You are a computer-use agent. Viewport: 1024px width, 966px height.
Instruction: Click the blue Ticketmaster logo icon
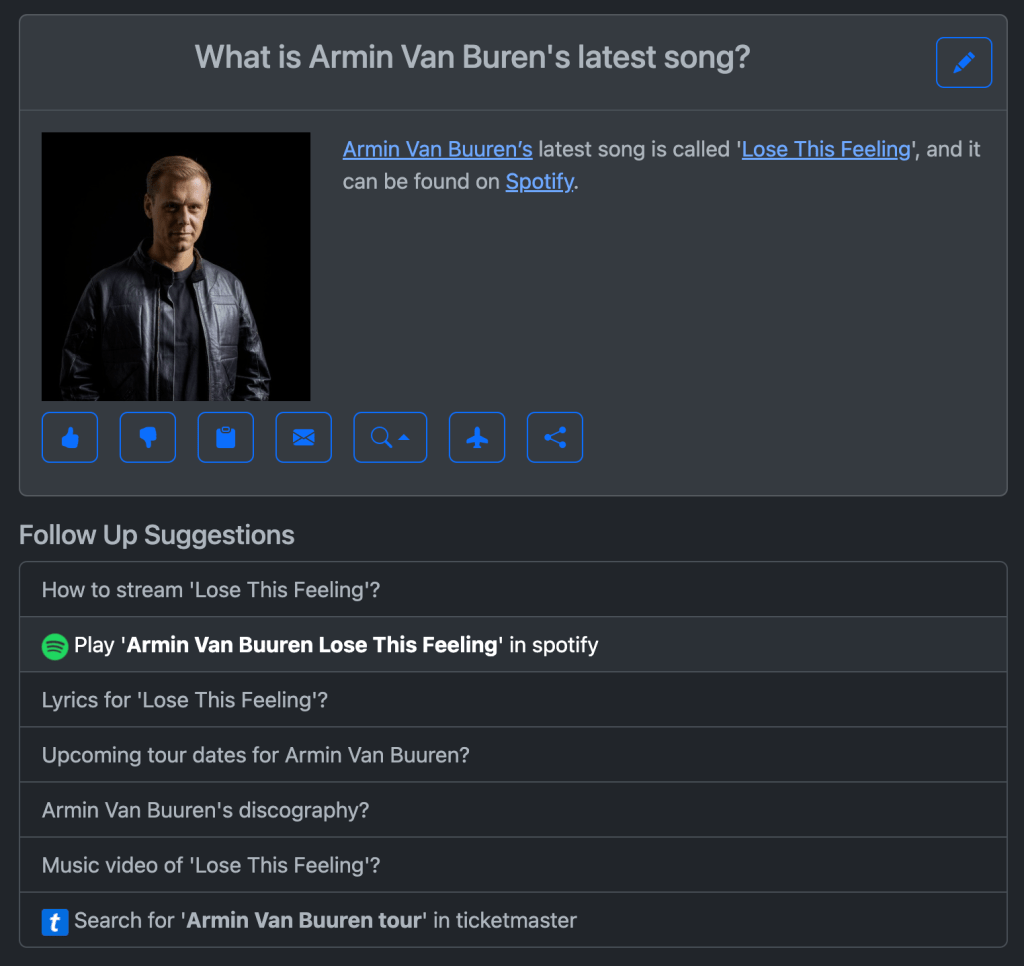(x=55, y=921)
